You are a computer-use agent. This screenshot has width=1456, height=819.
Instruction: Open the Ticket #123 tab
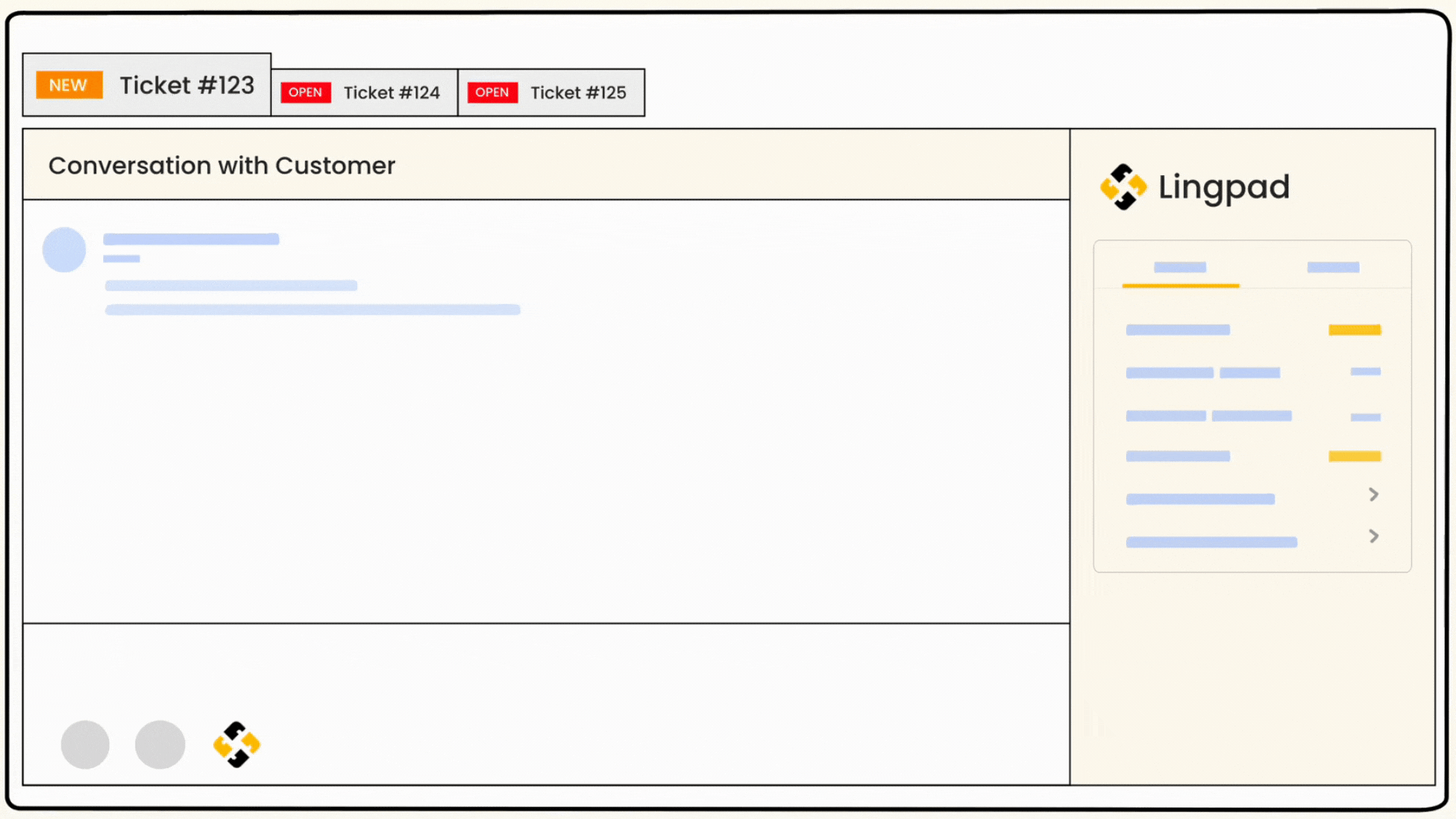coord(146,84)
